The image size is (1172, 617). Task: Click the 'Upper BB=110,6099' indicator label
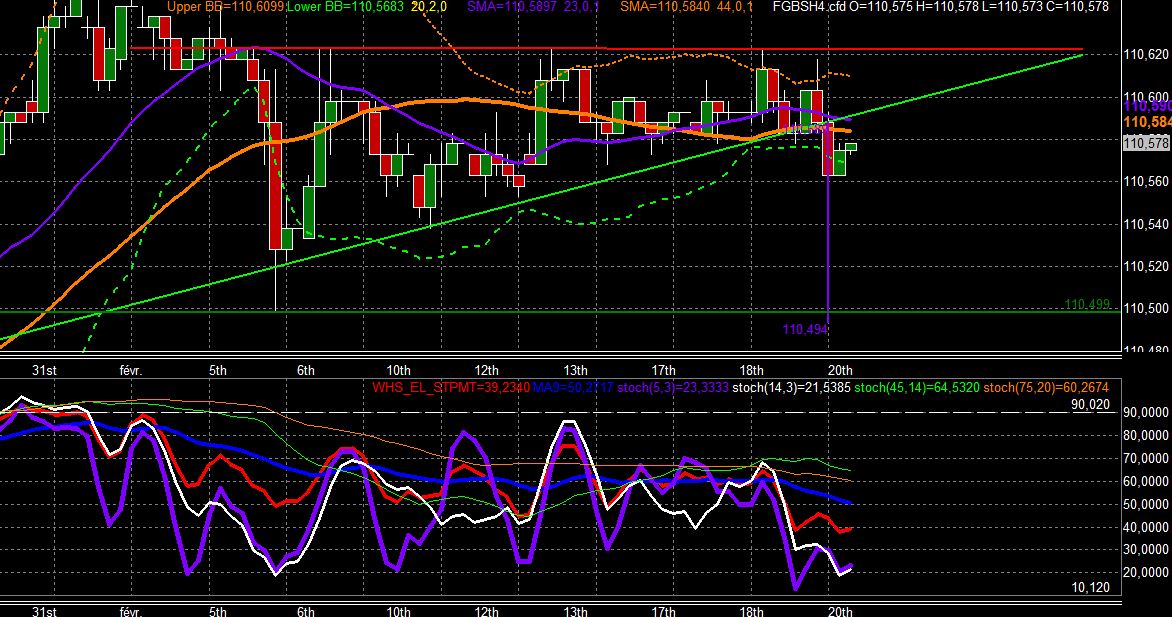pos(225,7)
